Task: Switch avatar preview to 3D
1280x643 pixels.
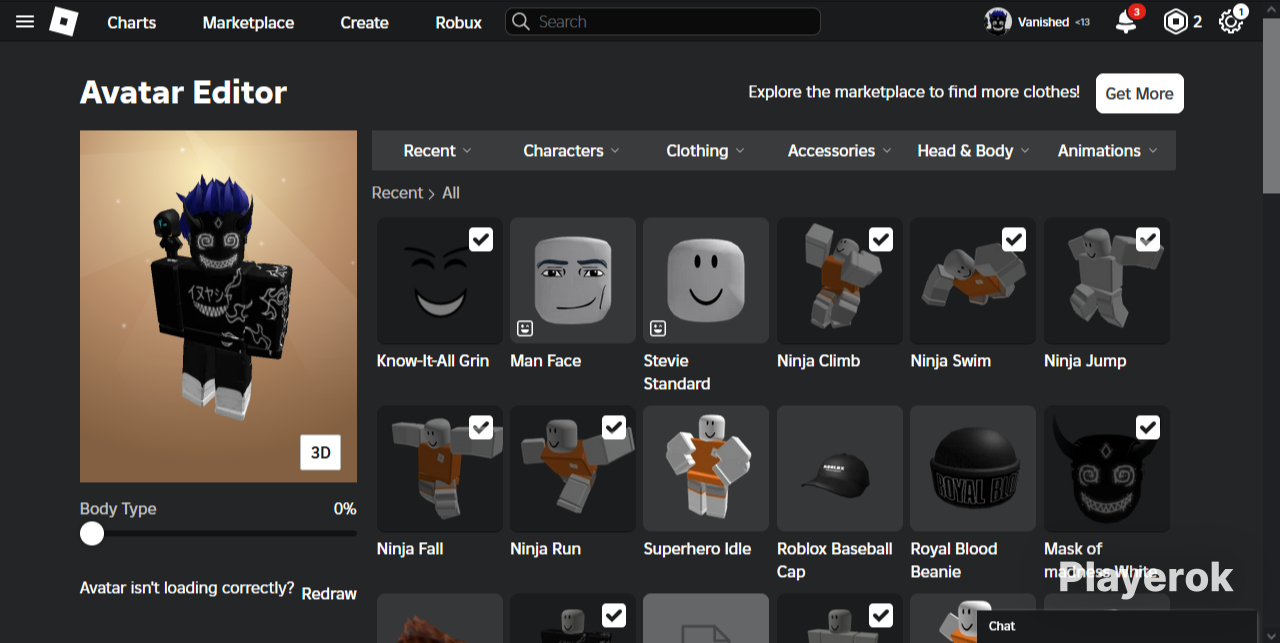Action: click(x=320, y=452)
